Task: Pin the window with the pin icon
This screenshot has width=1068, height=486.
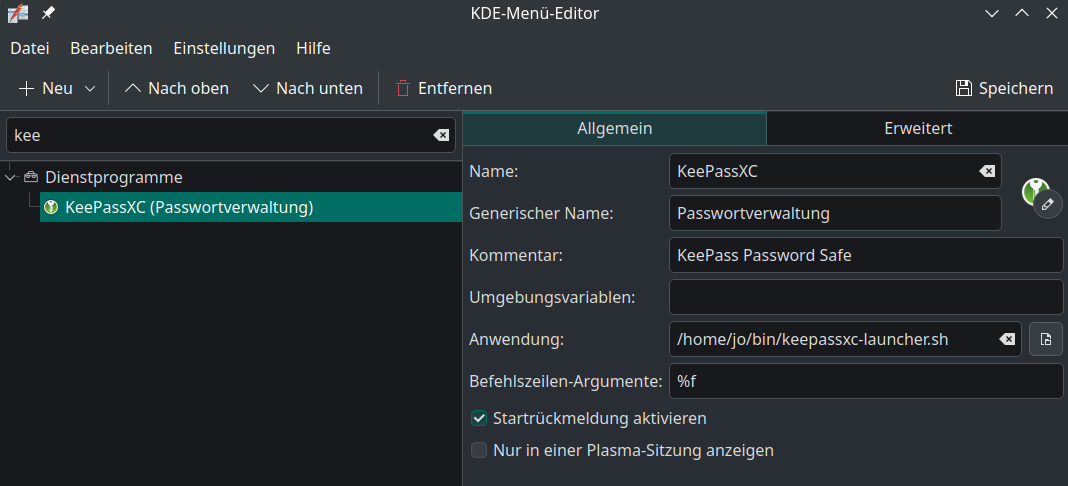Action: pyautogui.click(x=48, y=14)
